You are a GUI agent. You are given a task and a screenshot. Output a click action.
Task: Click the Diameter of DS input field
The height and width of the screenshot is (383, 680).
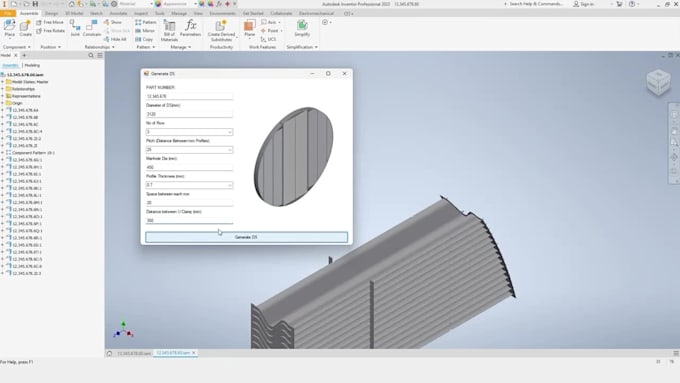(189, 114)
